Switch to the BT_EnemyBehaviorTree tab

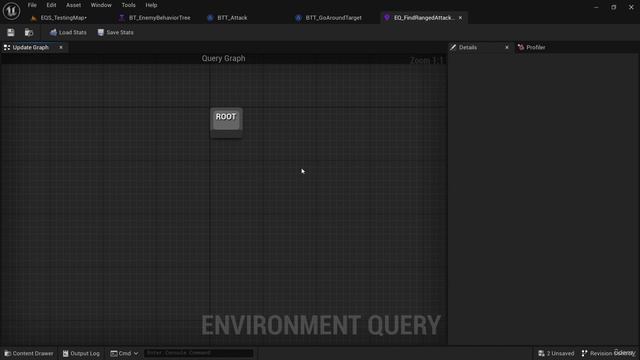pyautogui.click(x=159, y=18)
